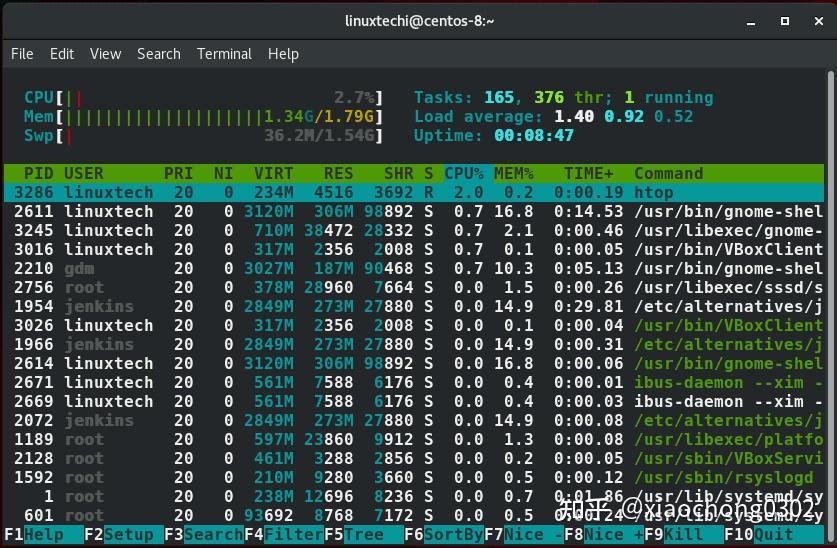Sort by PRI column header
The height and width of the screenshot is (548, 837).
point(178,173)
